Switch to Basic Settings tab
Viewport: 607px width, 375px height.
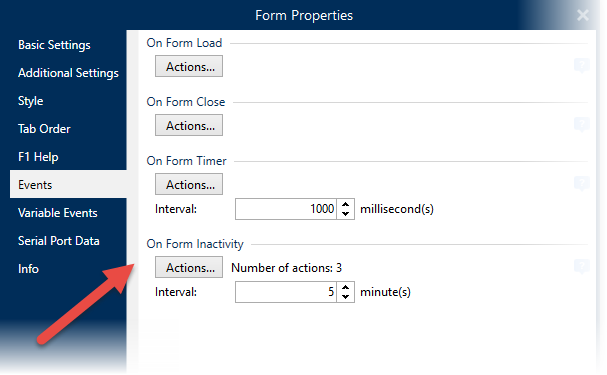point(54,45)
